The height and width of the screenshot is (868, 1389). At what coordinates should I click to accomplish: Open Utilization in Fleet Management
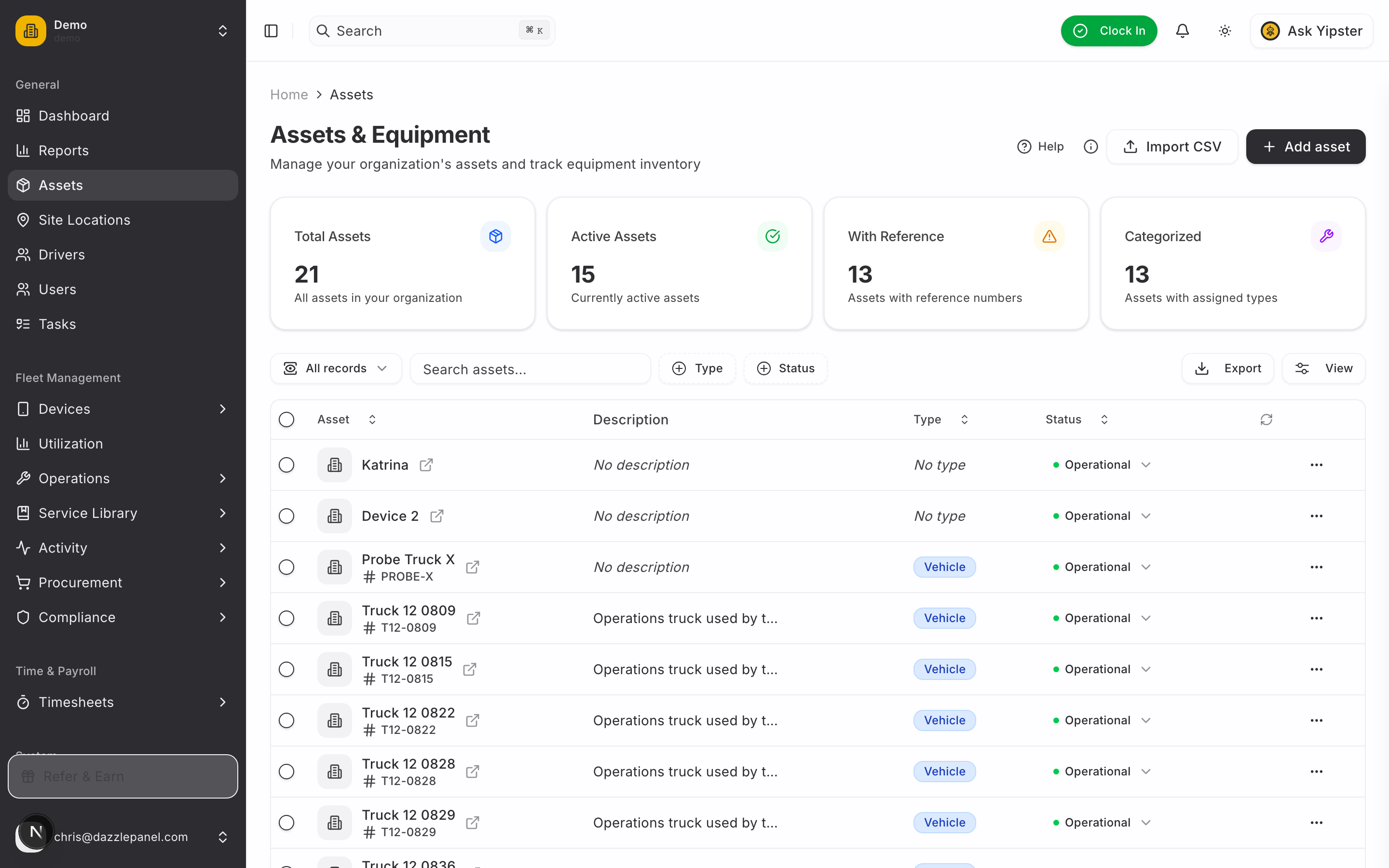123,444
